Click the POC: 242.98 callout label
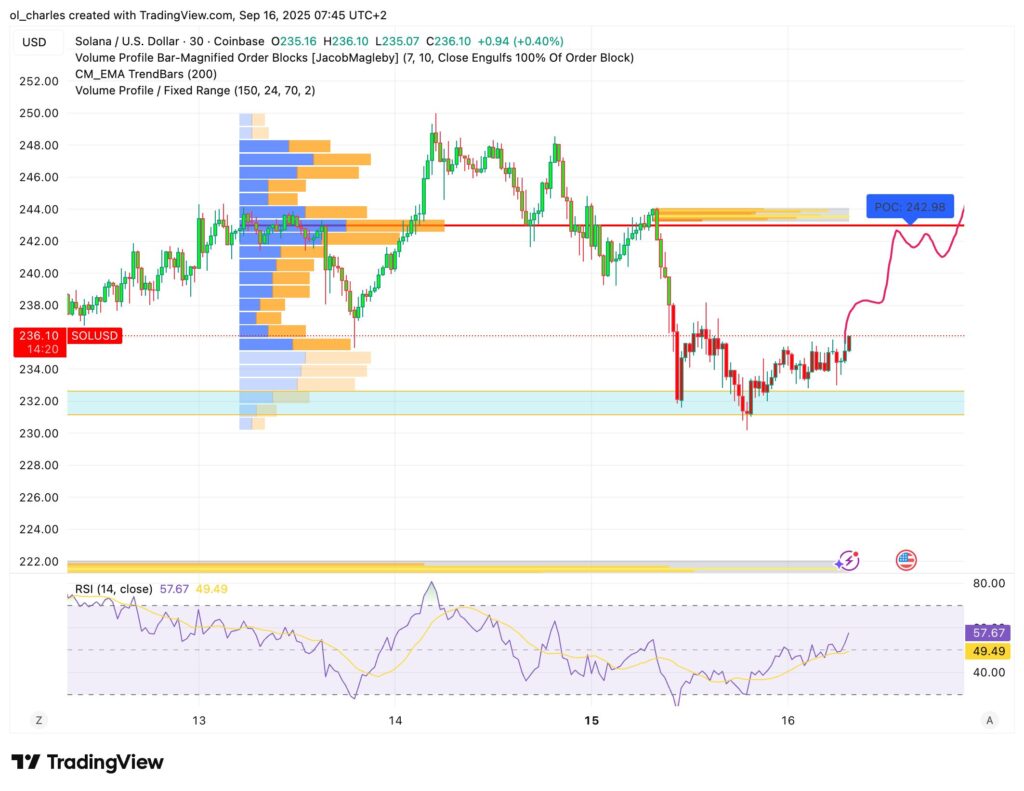1024x791 pixels. 909,206
